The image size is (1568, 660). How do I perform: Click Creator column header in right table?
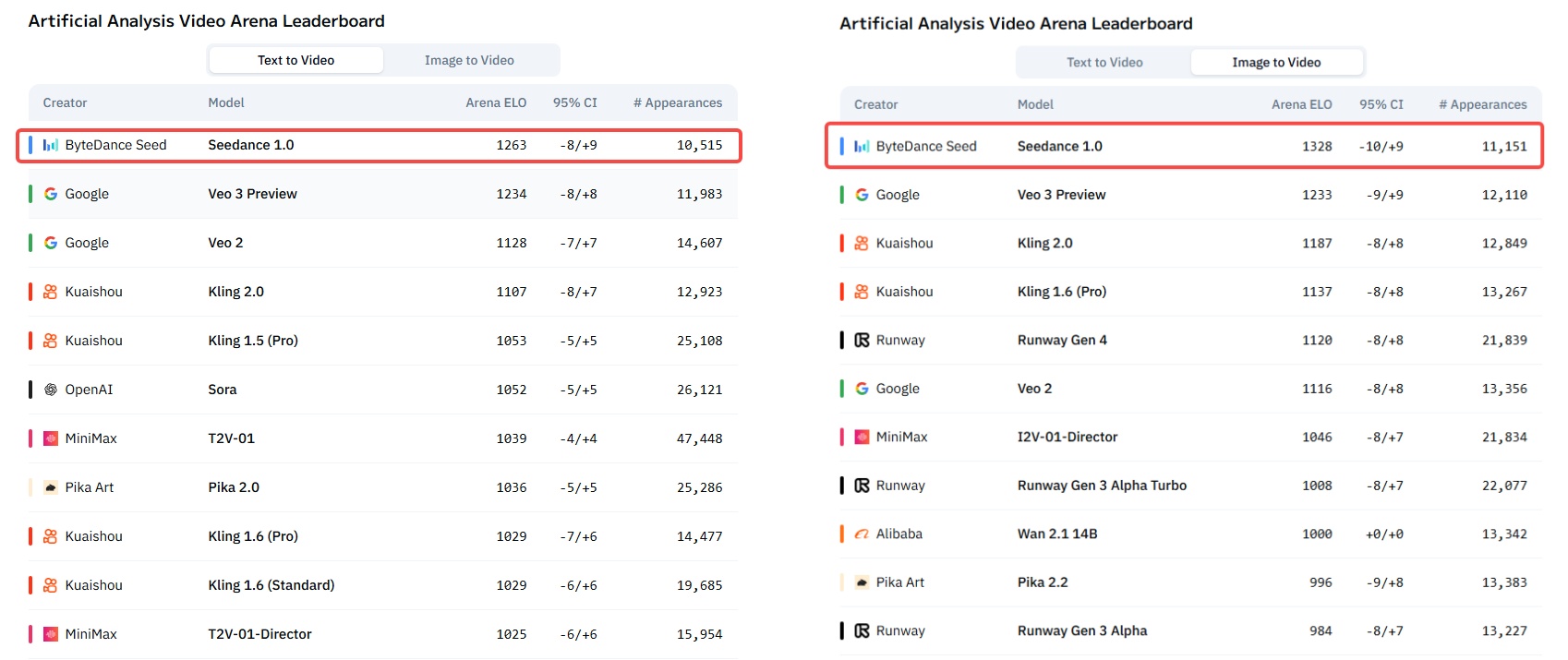point(875,104)
